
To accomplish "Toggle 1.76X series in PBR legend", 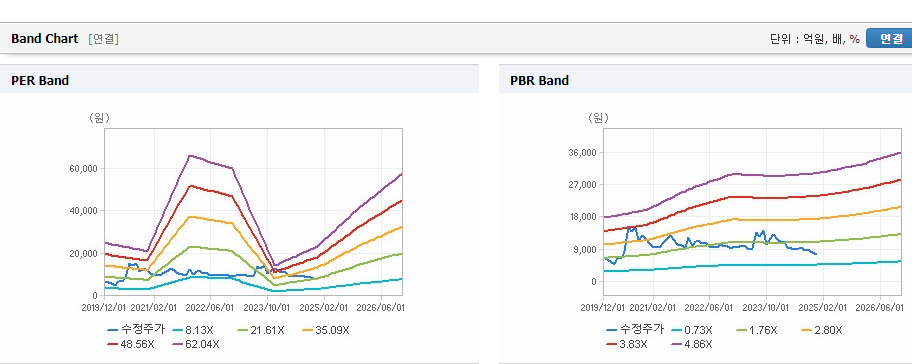I will (x=756, y=330).
